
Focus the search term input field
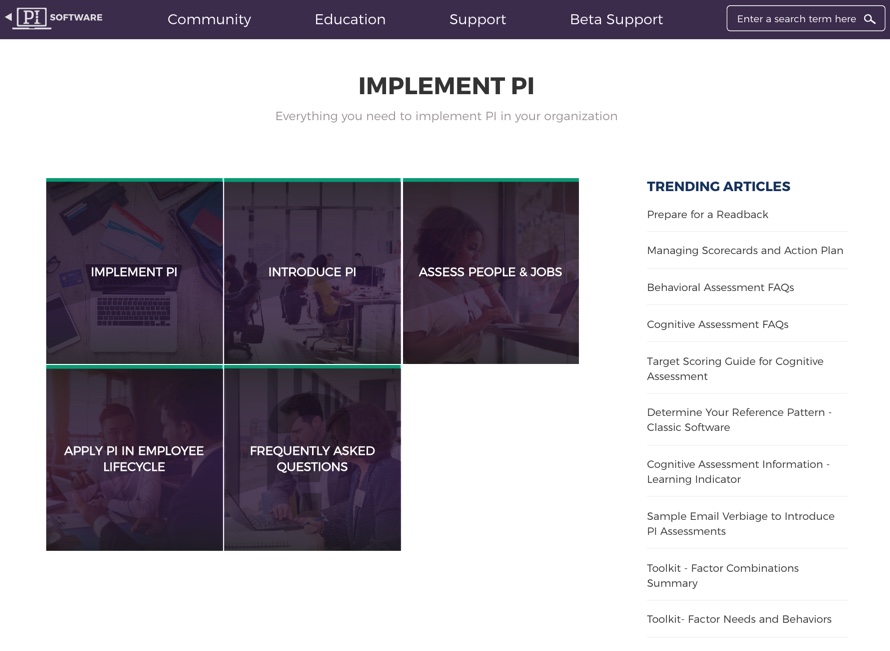coord(796,19)
